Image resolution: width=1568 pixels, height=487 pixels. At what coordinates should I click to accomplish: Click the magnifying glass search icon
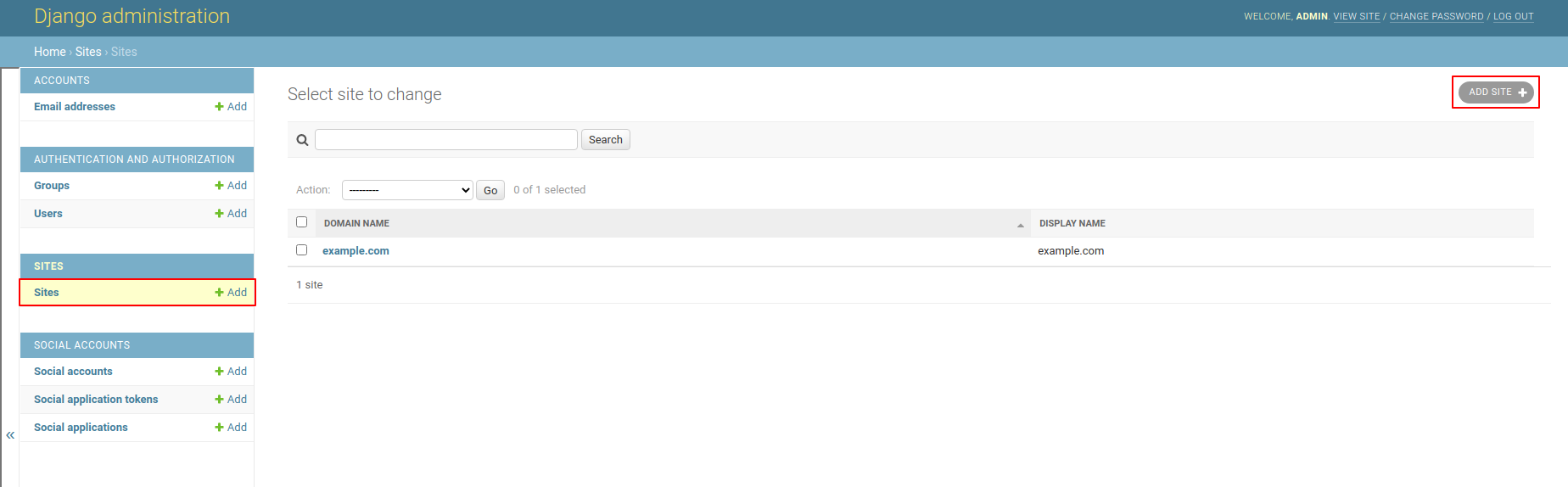tap(302, 140)
